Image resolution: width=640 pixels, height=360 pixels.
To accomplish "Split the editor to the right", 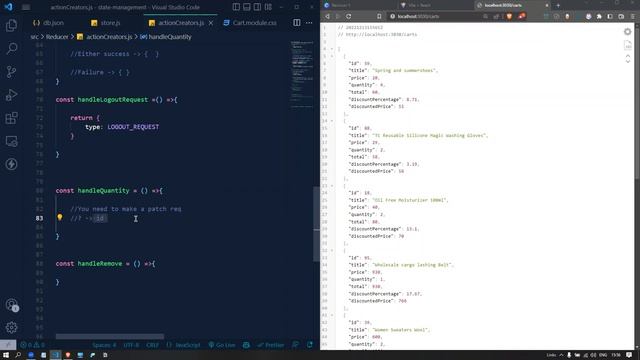I will (297, 23).
